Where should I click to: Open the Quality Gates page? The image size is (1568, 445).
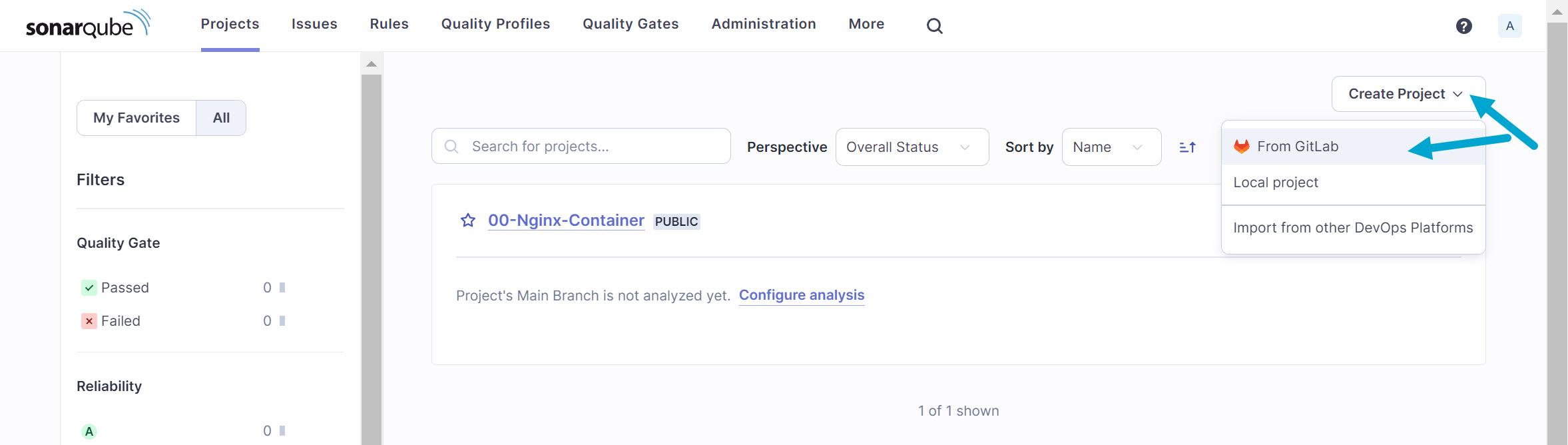point(630,24)
